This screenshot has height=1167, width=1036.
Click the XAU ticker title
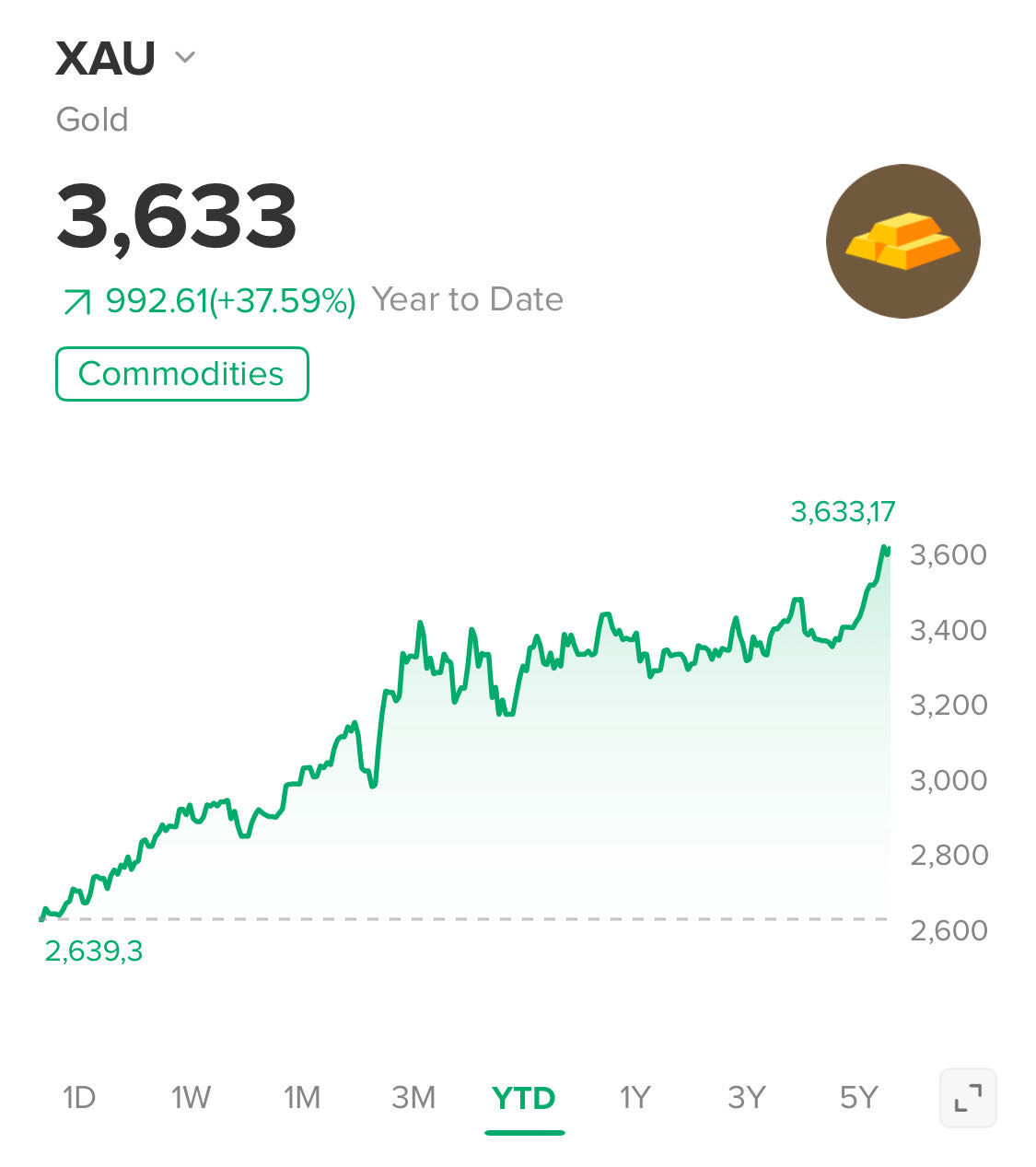click(106, 58)
